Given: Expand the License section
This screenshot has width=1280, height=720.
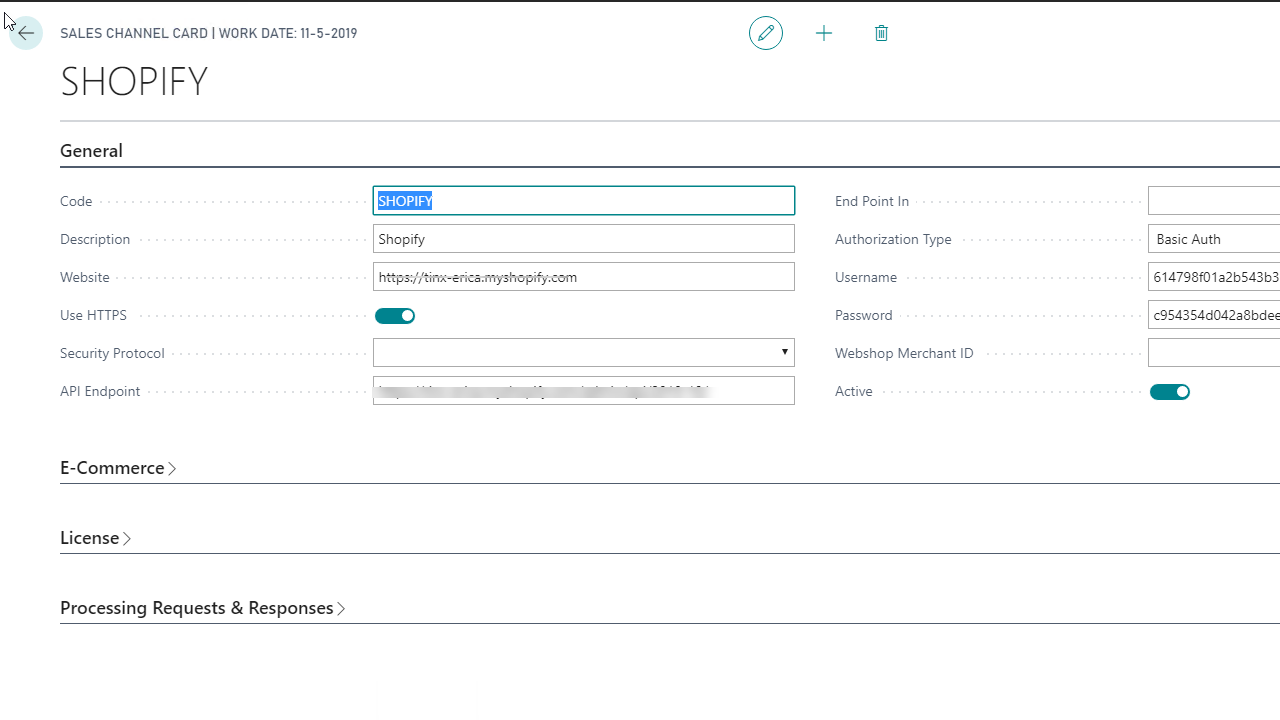Looking at the screenshot, I should (96, 538).
